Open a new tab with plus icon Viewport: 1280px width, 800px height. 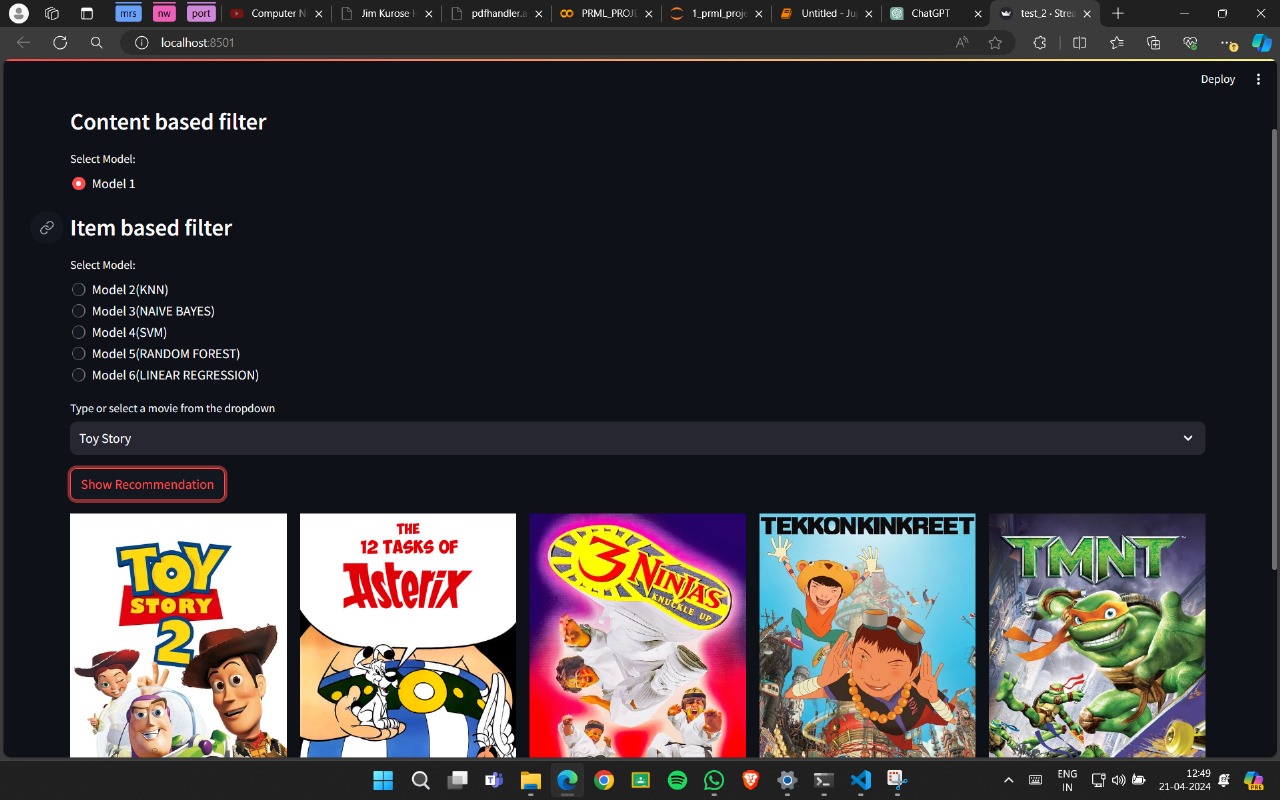(x=1118, y=14)
